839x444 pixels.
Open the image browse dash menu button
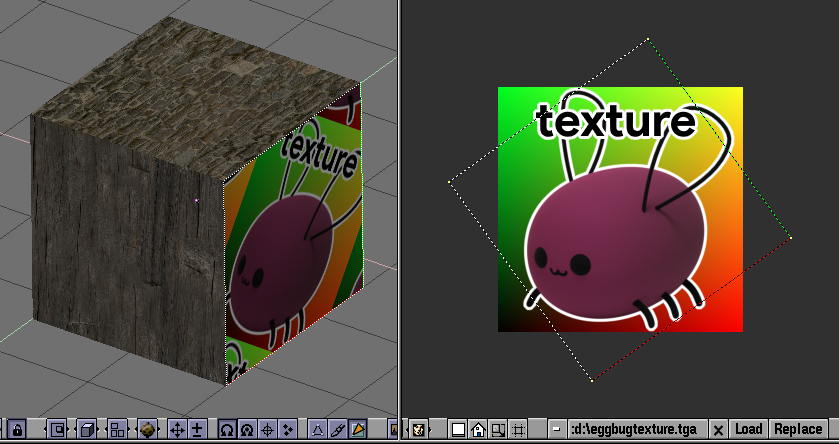tap(557, 429)
